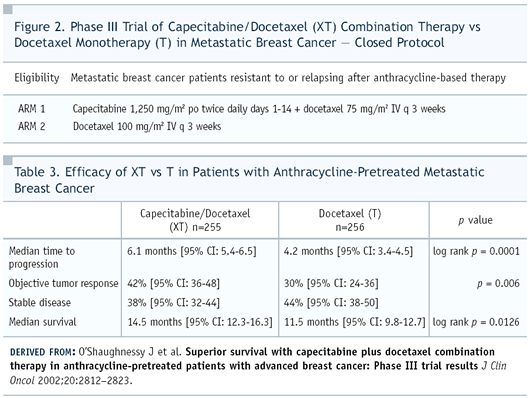530x398 pixels.
Task: Select the Objective tumor response row label
Action: (64, 283)
